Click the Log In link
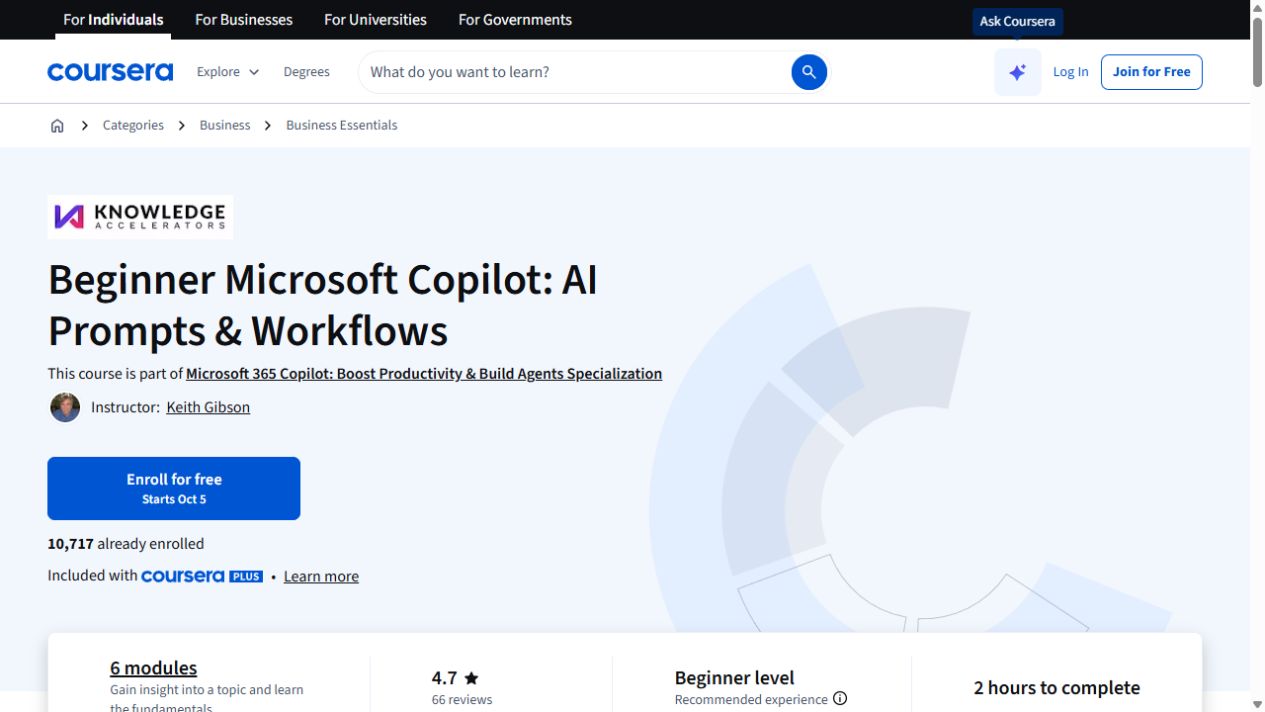 1070,72
